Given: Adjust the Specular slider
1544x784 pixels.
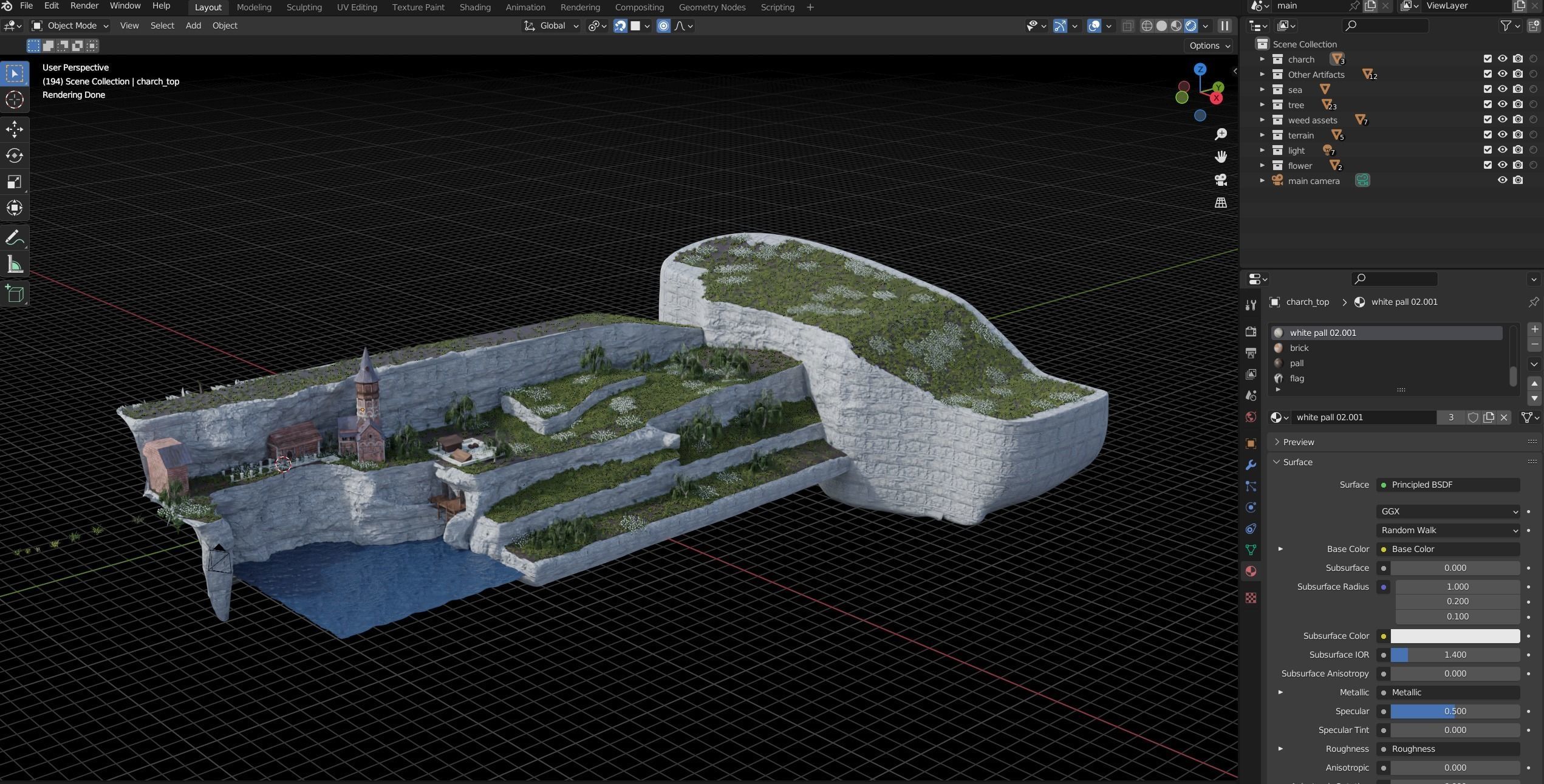Looking at the screenshot, I should [1455, 711].
